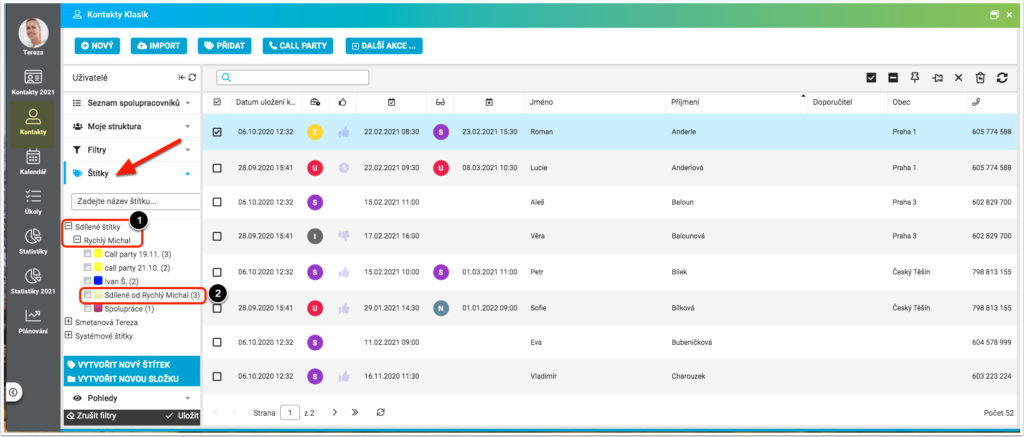Click the unpin icon in table toolbar

(938, 78)
